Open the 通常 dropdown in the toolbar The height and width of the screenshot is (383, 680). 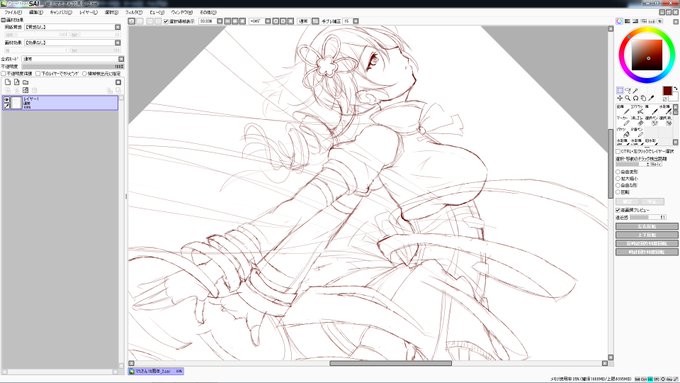[x=315, y=21]
